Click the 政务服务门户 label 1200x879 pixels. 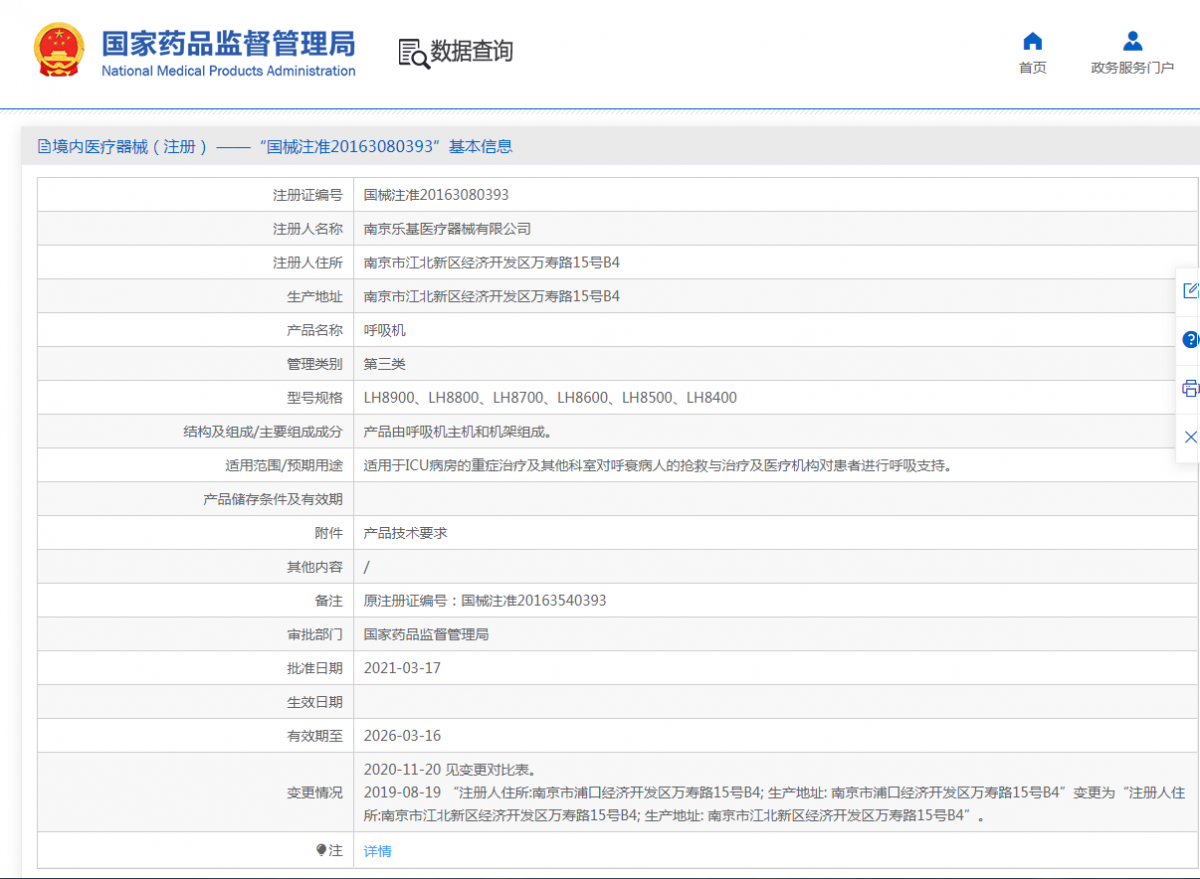point(1132,68)
